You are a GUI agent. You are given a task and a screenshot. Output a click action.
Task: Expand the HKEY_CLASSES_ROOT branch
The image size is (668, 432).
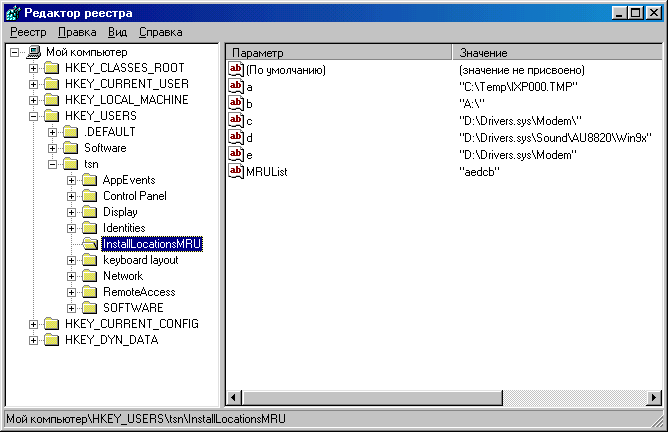(x=34, y=68)
